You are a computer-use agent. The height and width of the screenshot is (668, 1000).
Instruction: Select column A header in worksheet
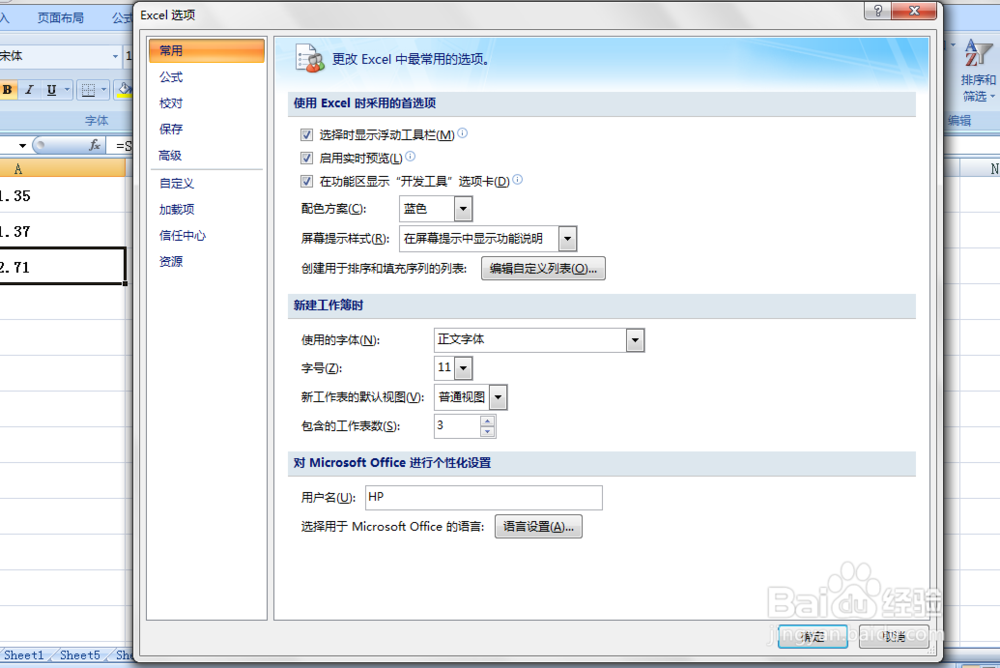(62, 169)
